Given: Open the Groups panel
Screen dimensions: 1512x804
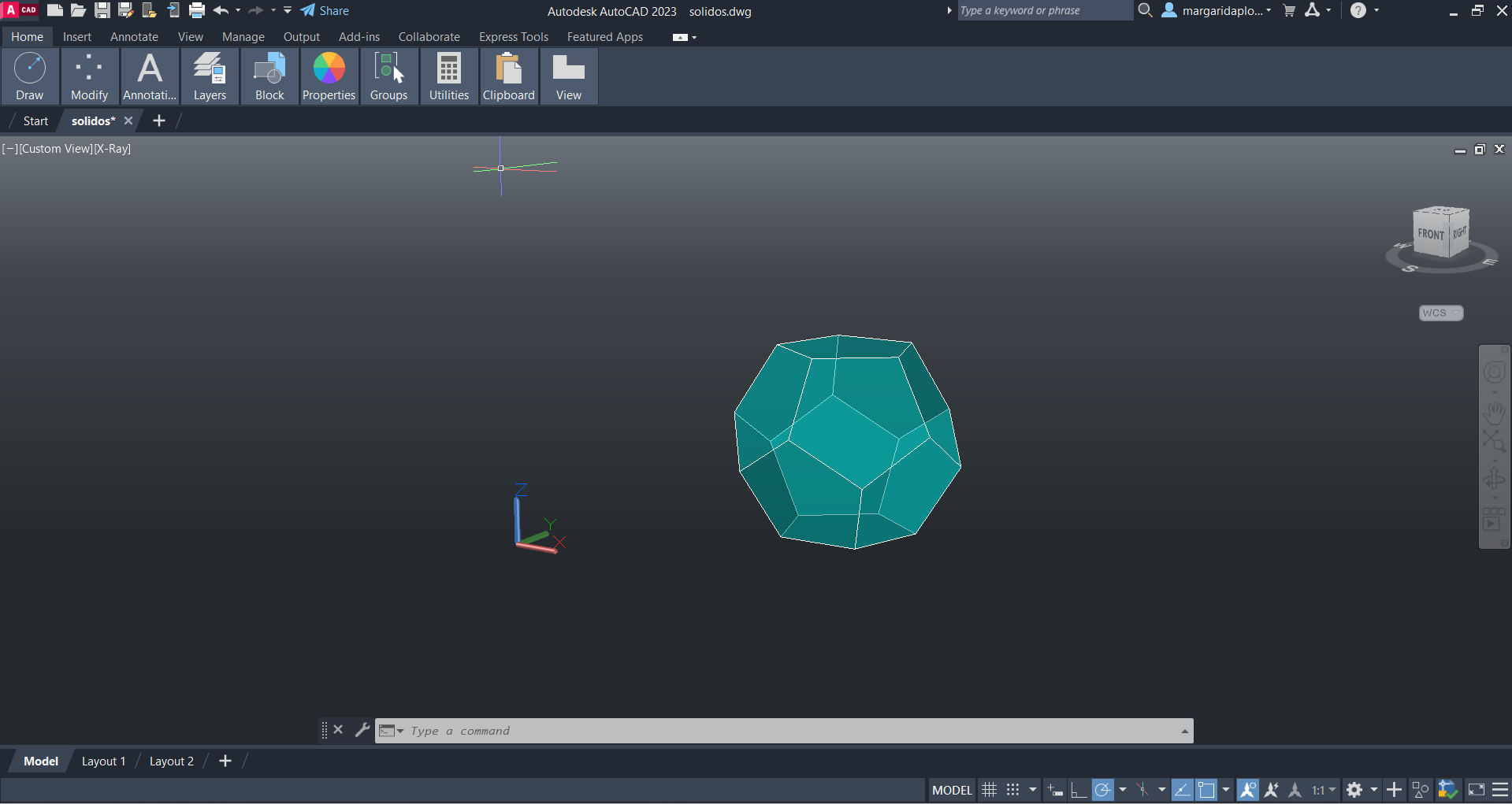Looking at the screenshot, I should tap(388, 76).
